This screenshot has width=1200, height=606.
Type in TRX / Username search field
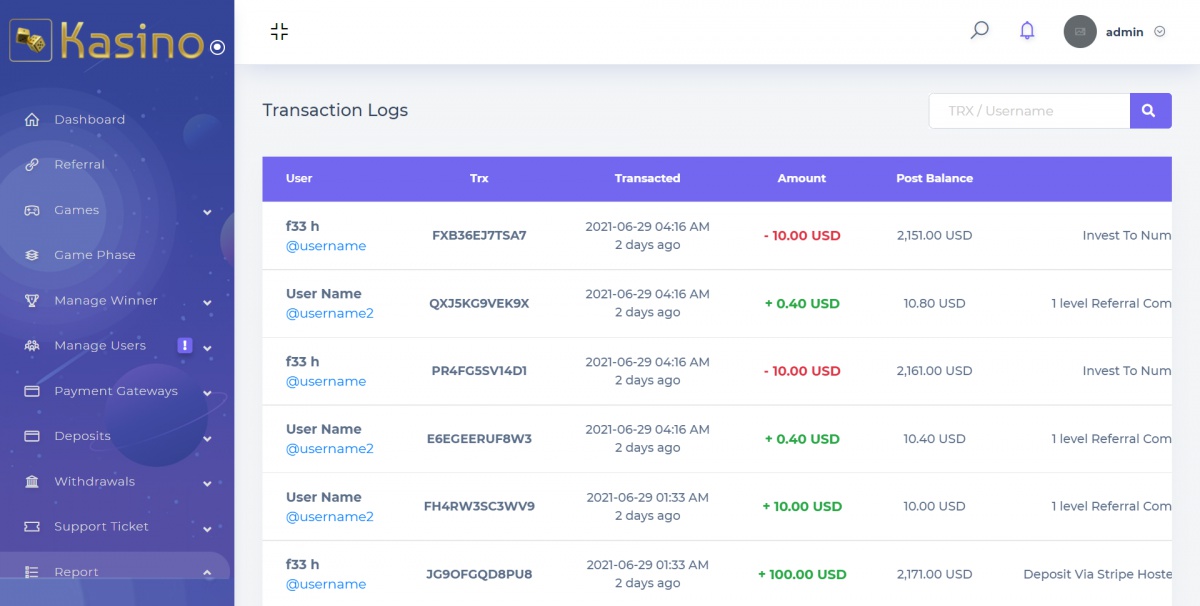coord(1029,111)
